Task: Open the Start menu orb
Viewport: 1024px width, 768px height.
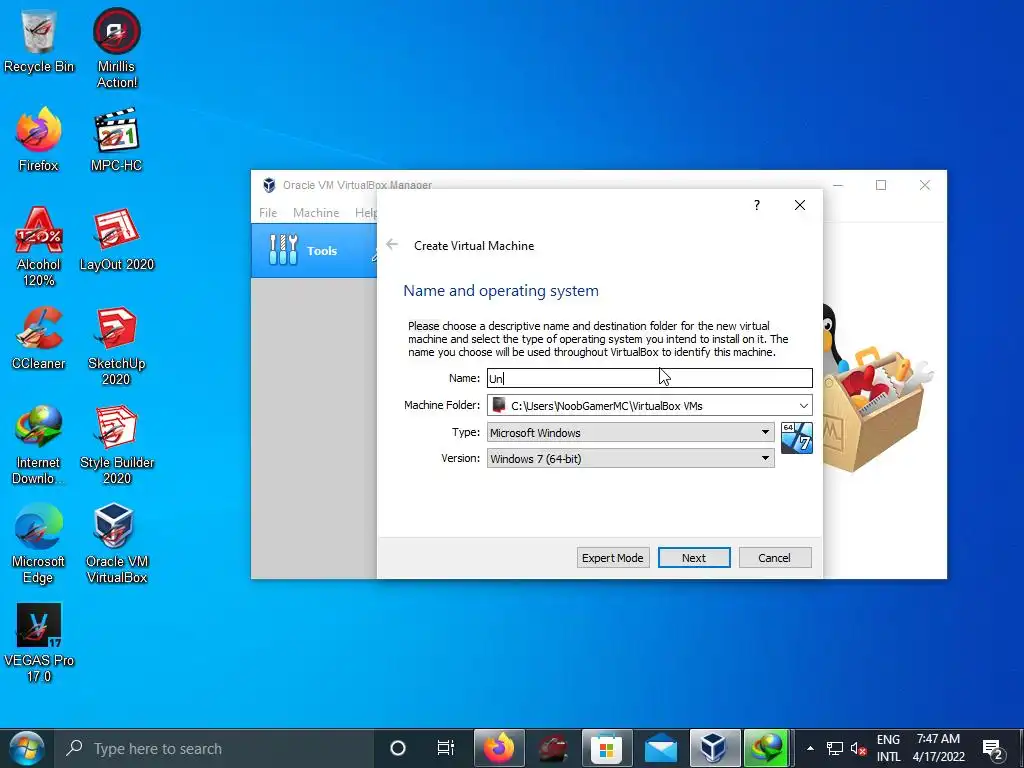Action: [x=27, y=748]
